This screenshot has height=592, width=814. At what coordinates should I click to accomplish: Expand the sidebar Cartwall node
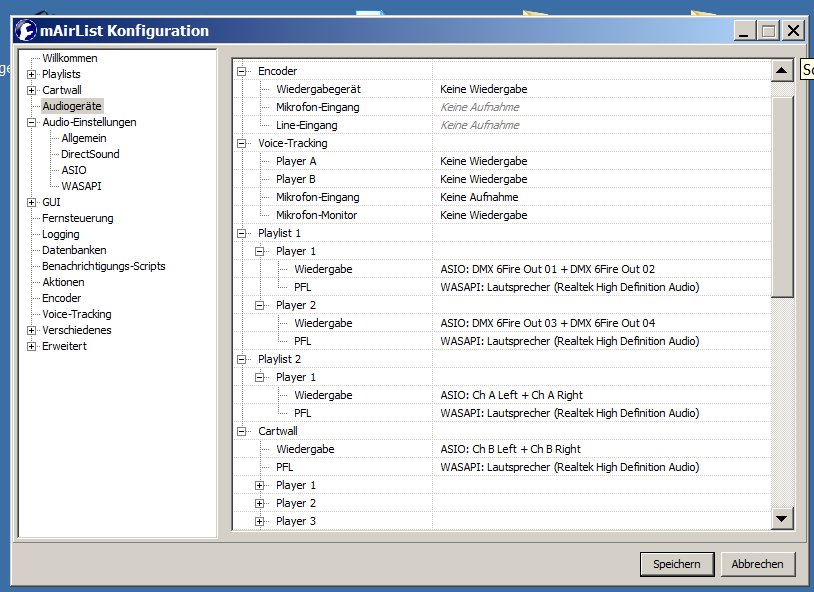(32, 90)
